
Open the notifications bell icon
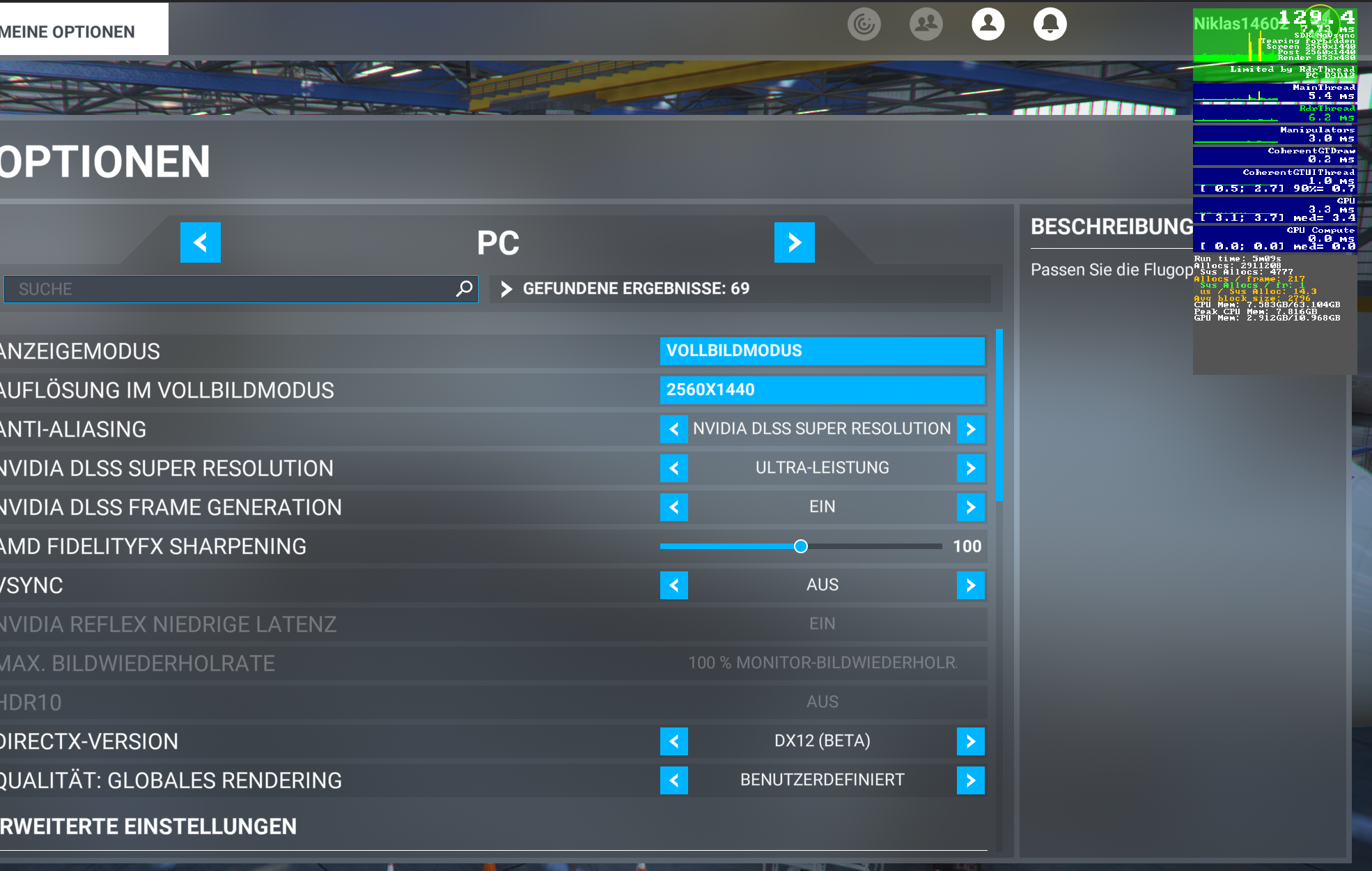tap(1050, 24)
